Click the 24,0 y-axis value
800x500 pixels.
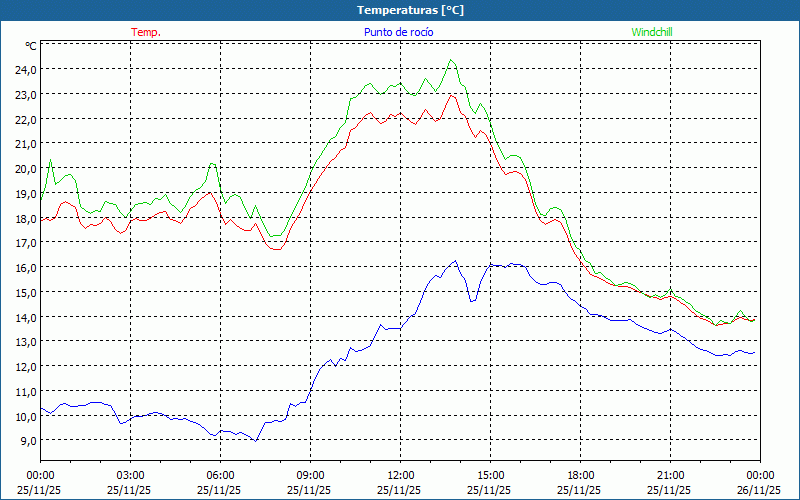tap(24, 70)
